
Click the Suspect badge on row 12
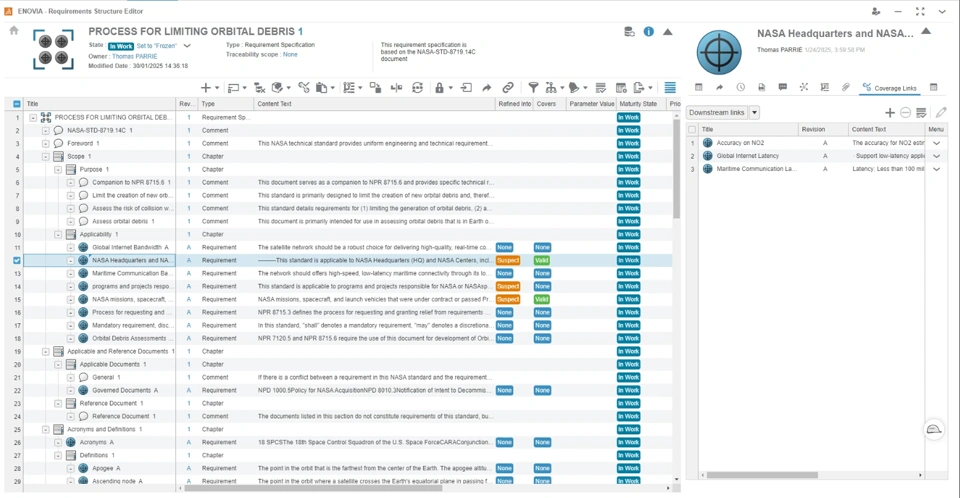pyautogui.click(x=508, y=260)
